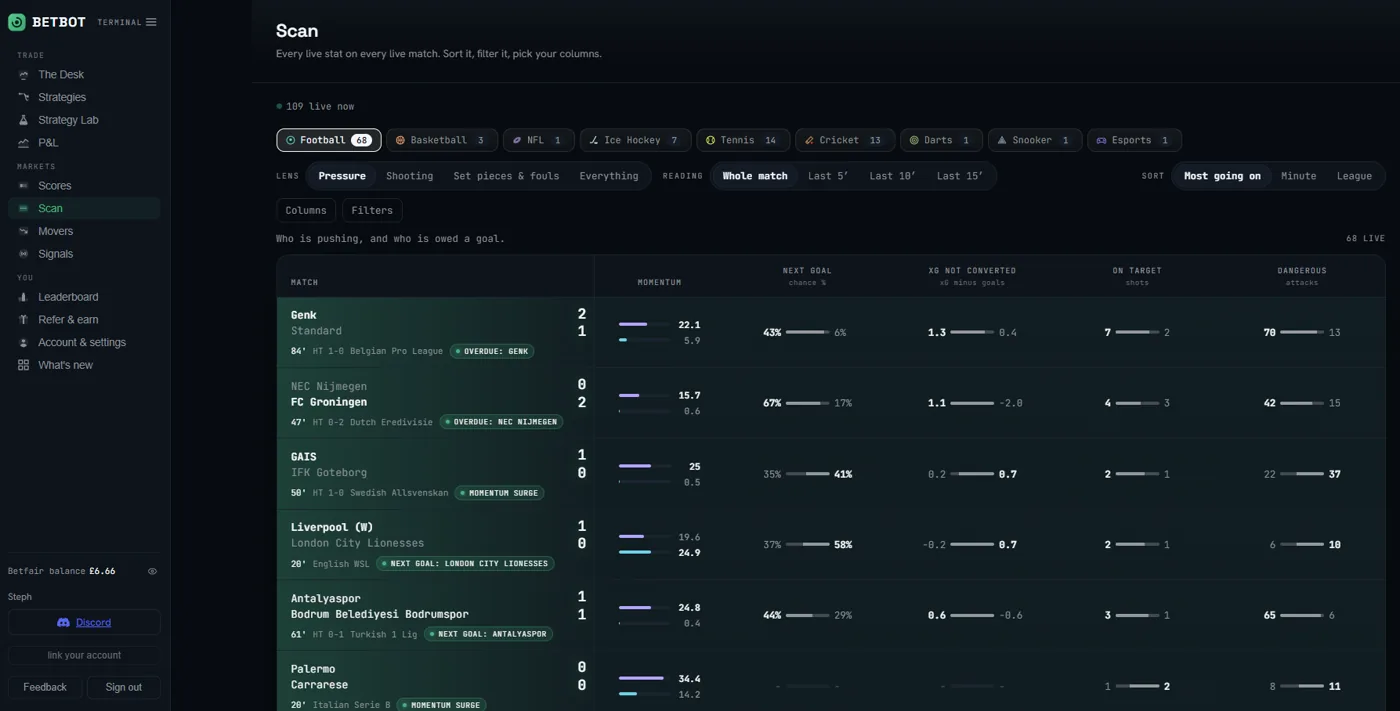Click the XG Not Converted column header

972,271
